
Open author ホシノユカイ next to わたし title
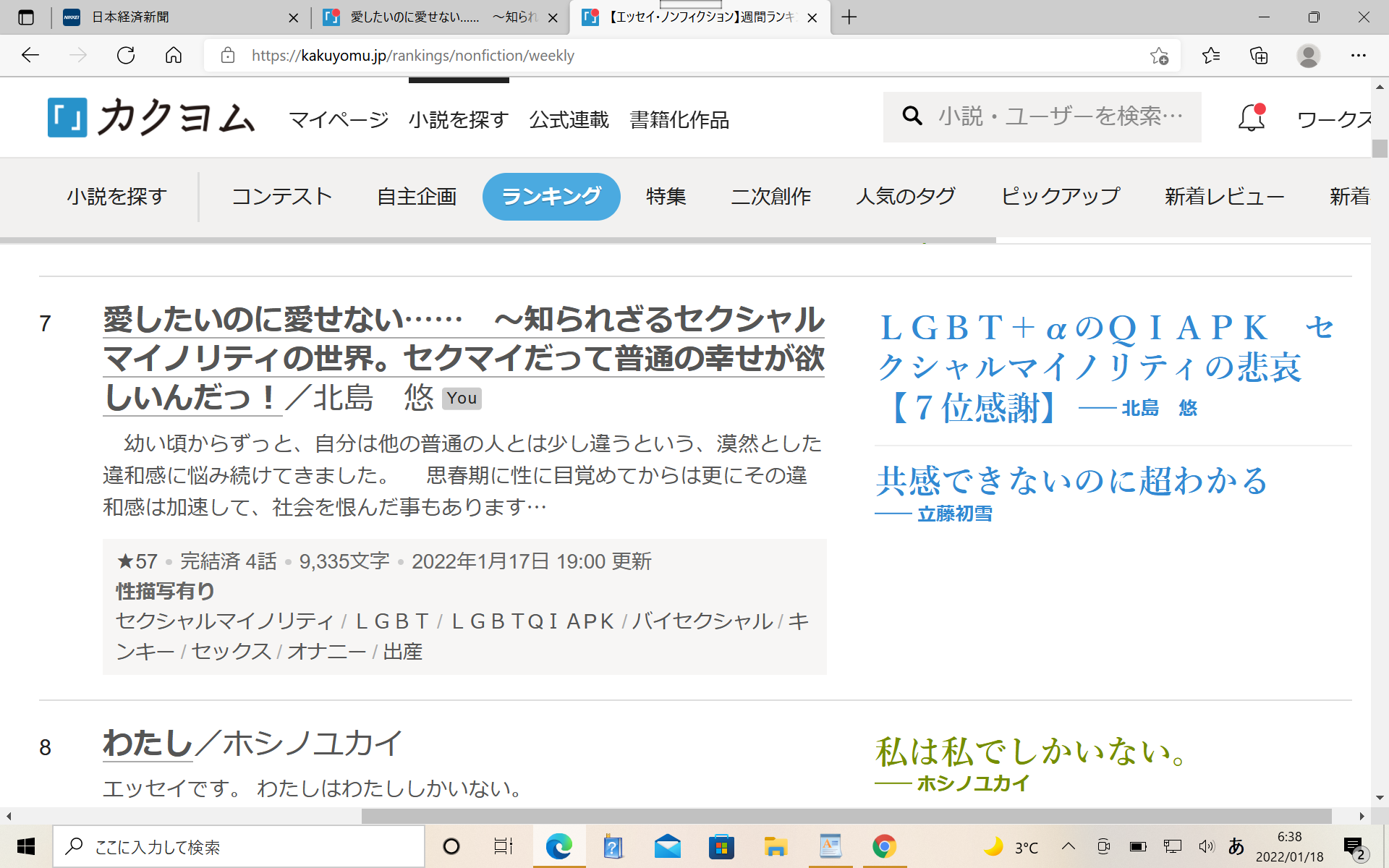pyautogui.click(x=313, y=744)
